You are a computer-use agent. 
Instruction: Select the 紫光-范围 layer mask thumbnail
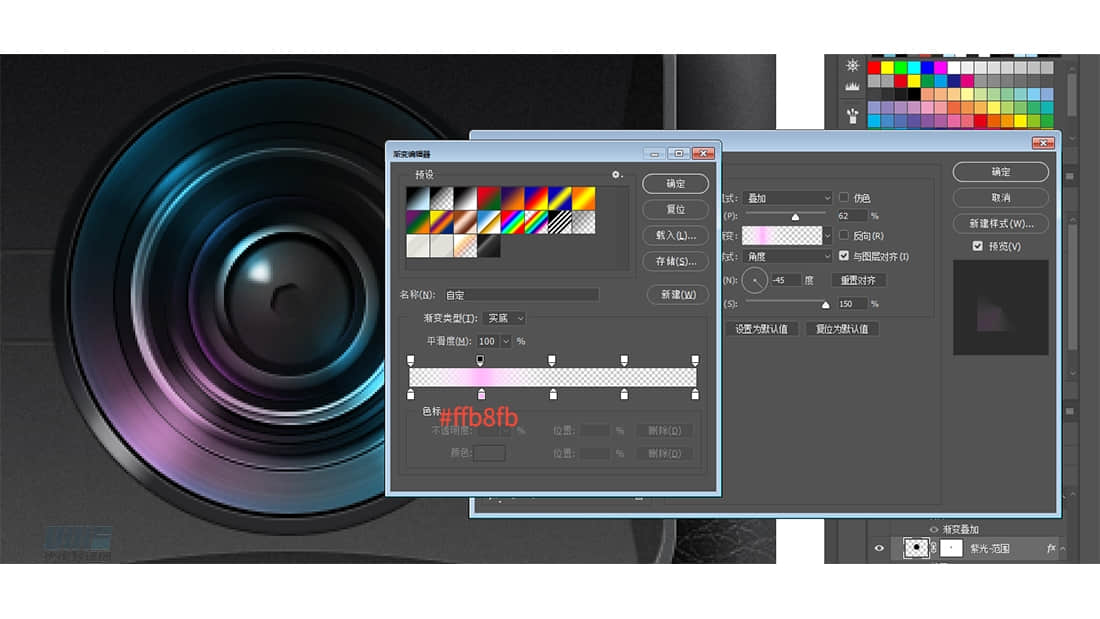[x=951, y=548]
